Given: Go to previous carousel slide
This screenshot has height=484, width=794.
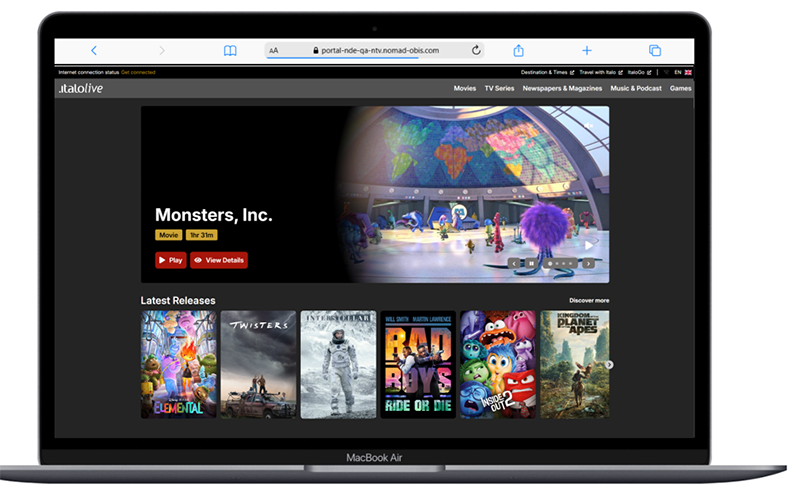Looking at the screenshot, I should tap(514, 264).
